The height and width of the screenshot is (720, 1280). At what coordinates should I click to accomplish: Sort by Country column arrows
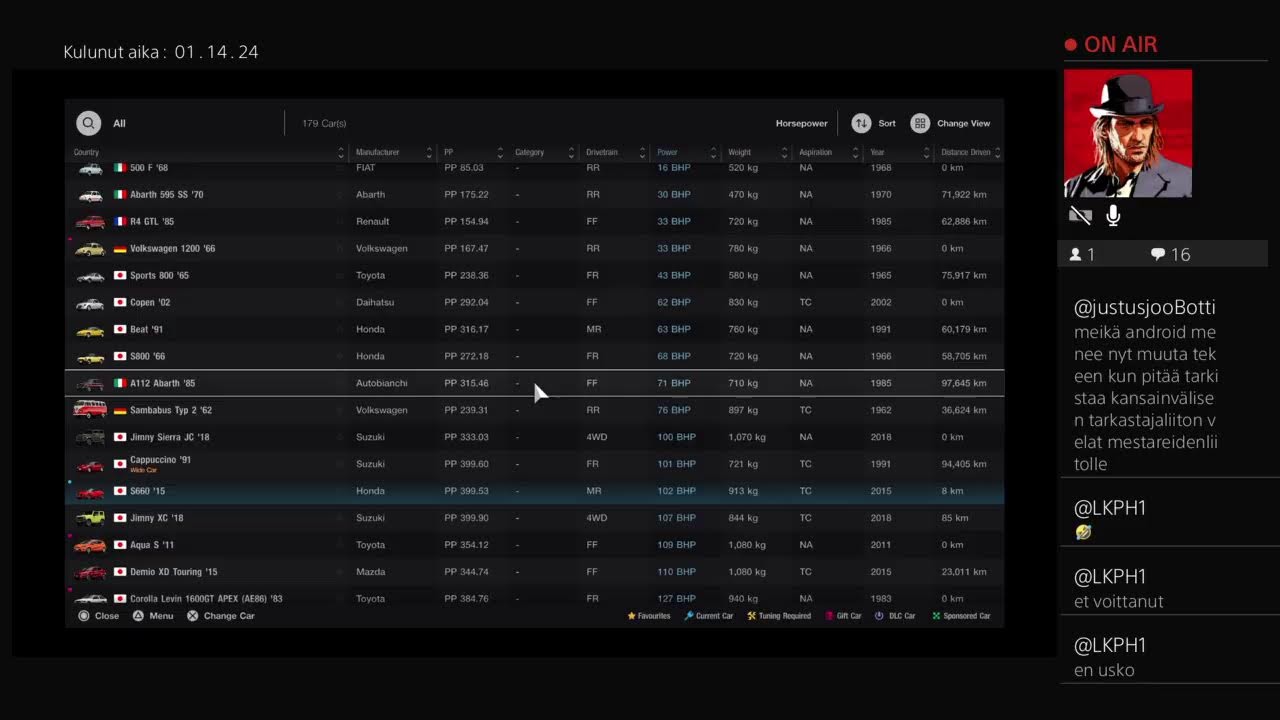[341, 153]
